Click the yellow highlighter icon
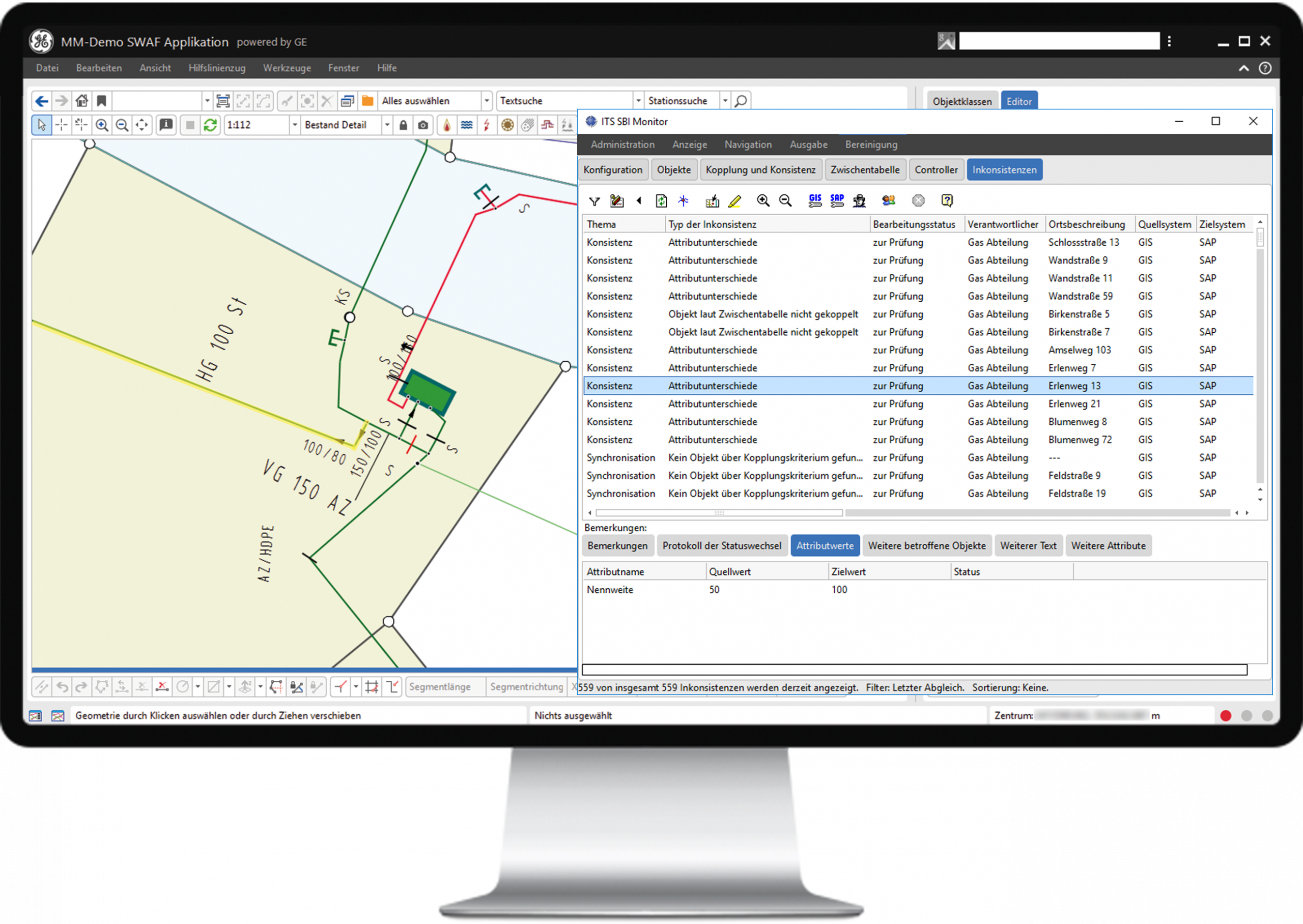The height and width of the screenshot is (924, 1303). (x=734, y=201)
